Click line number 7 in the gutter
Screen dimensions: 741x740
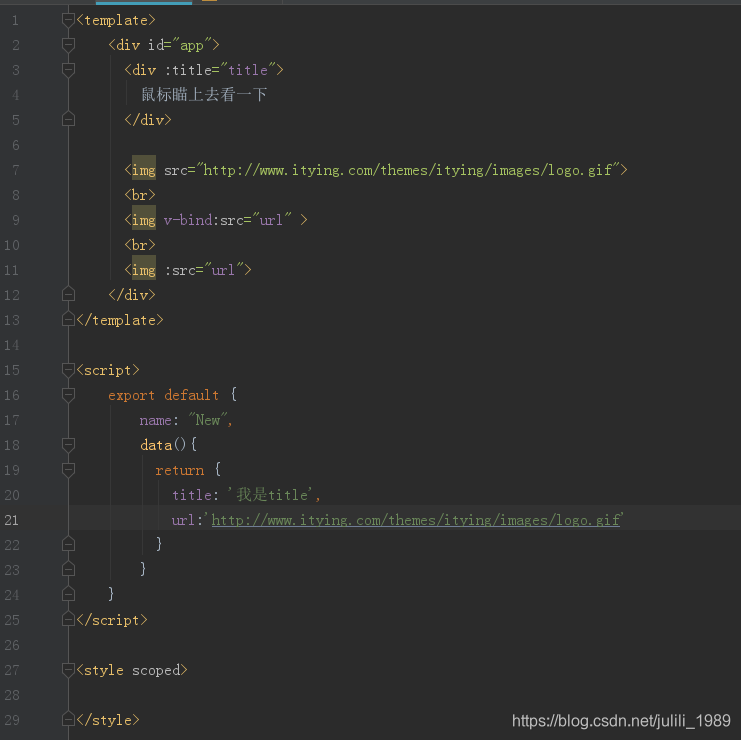[16, 170]
